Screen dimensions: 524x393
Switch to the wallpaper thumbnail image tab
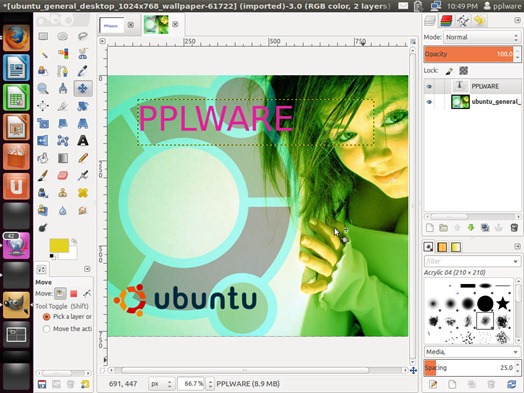pos(156,24)
